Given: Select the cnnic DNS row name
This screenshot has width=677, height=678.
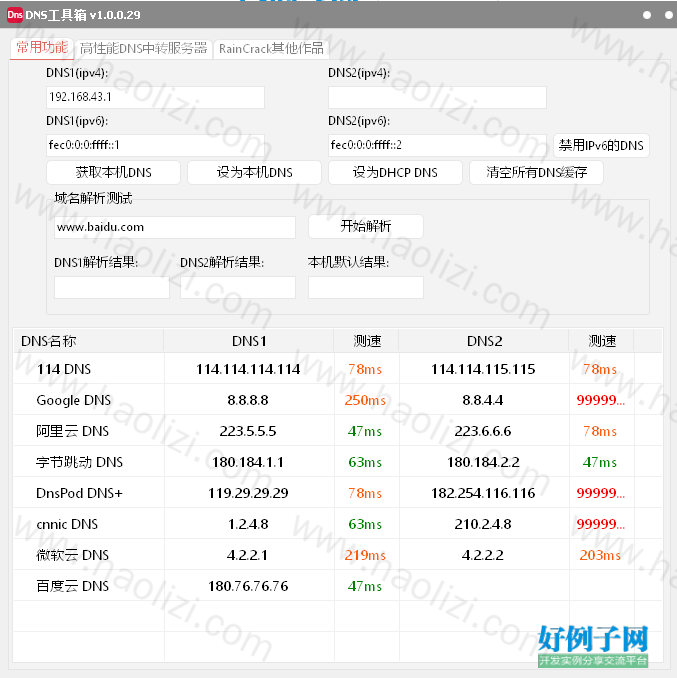Looking at the screenshot, I should pos(67,524).
